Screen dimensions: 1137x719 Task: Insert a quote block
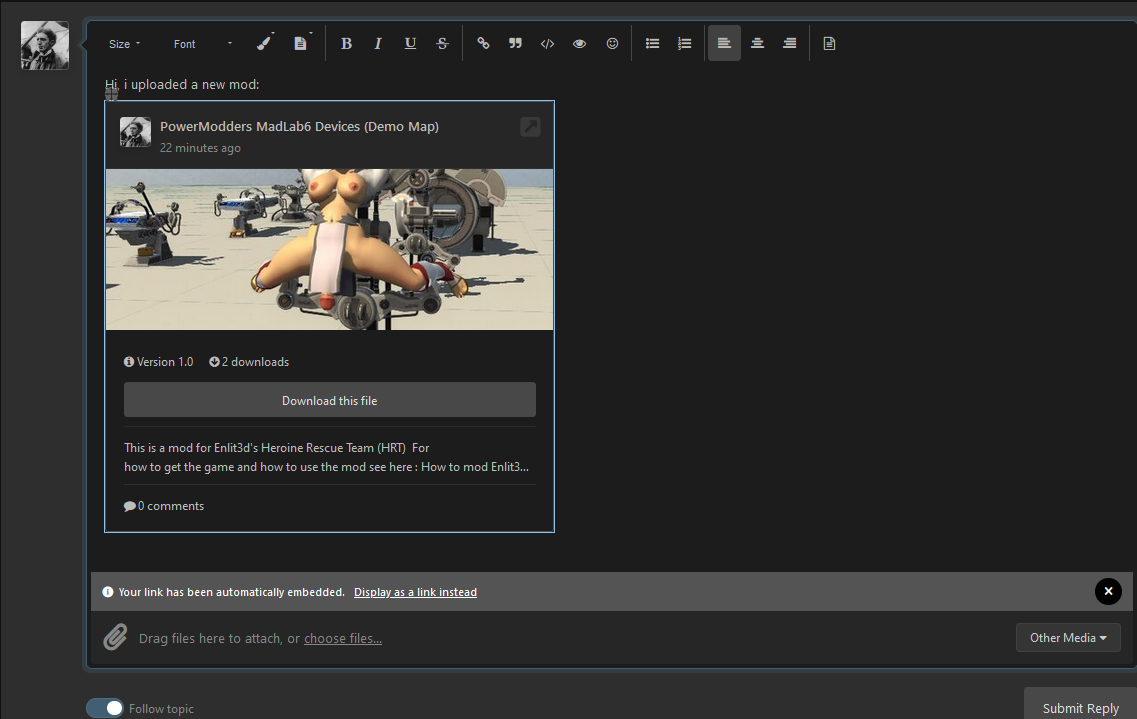pos(515,43)
